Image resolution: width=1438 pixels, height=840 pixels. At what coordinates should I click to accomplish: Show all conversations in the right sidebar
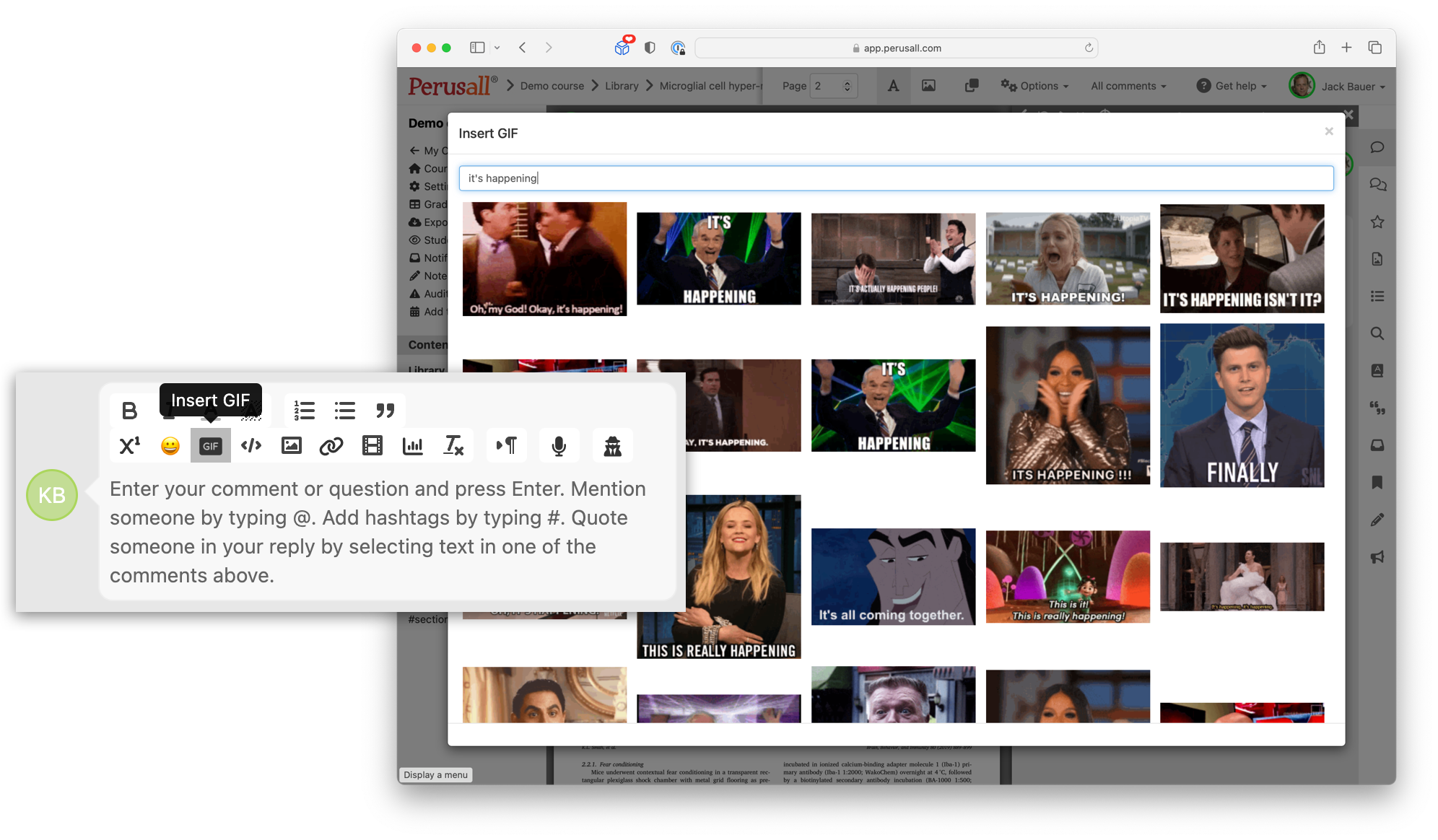1377,185
